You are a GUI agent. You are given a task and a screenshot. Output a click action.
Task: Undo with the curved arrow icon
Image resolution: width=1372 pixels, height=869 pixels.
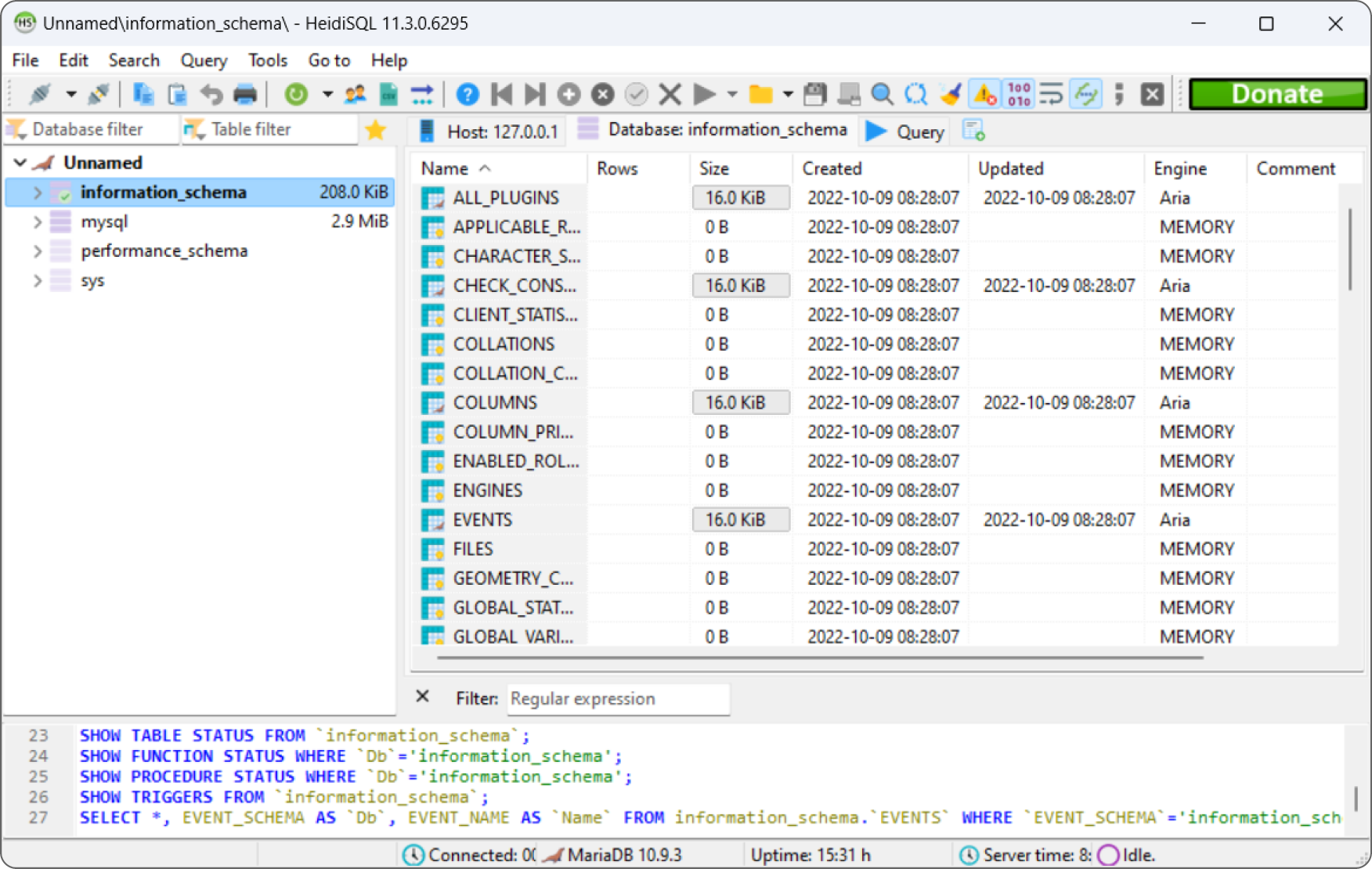(211, 95)
